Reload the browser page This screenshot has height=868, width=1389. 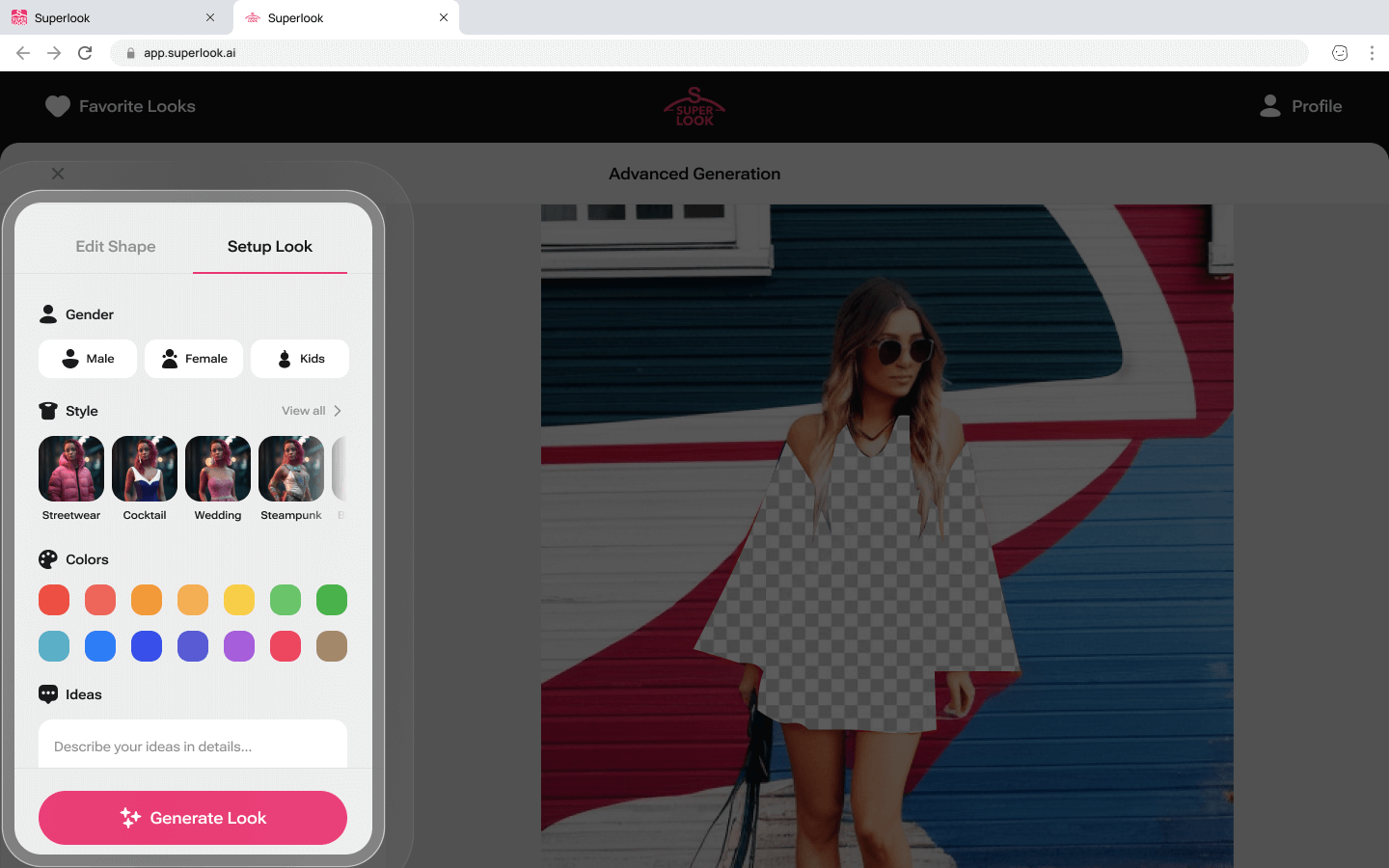click(x=85, y=53)
